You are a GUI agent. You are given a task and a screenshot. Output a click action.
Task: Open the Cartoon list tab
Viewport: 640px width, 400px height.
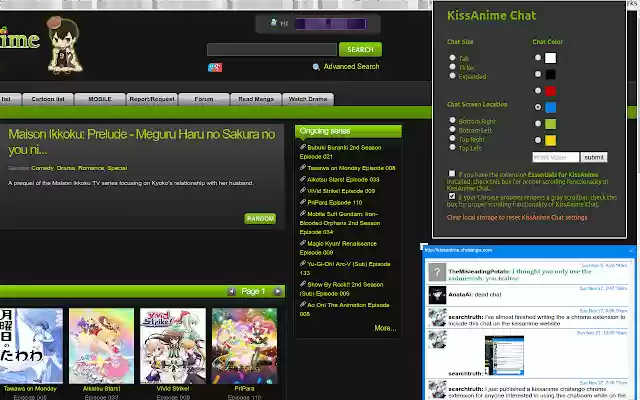tap(48, 99)
